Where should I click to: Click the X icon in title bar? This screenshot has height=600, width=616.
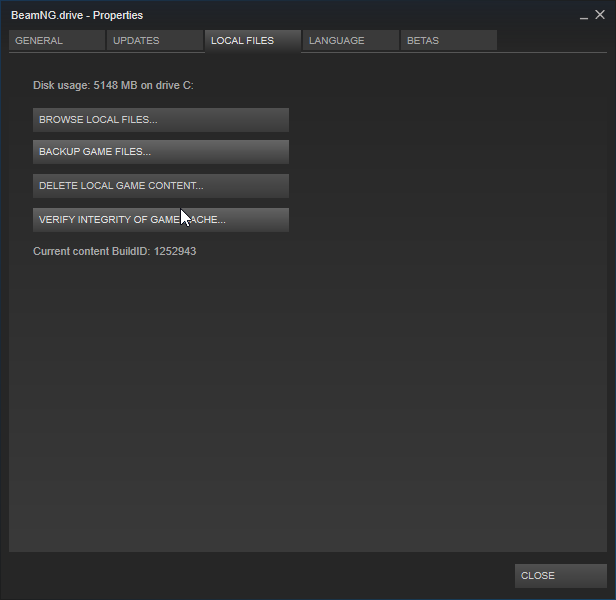click(600, 15)
